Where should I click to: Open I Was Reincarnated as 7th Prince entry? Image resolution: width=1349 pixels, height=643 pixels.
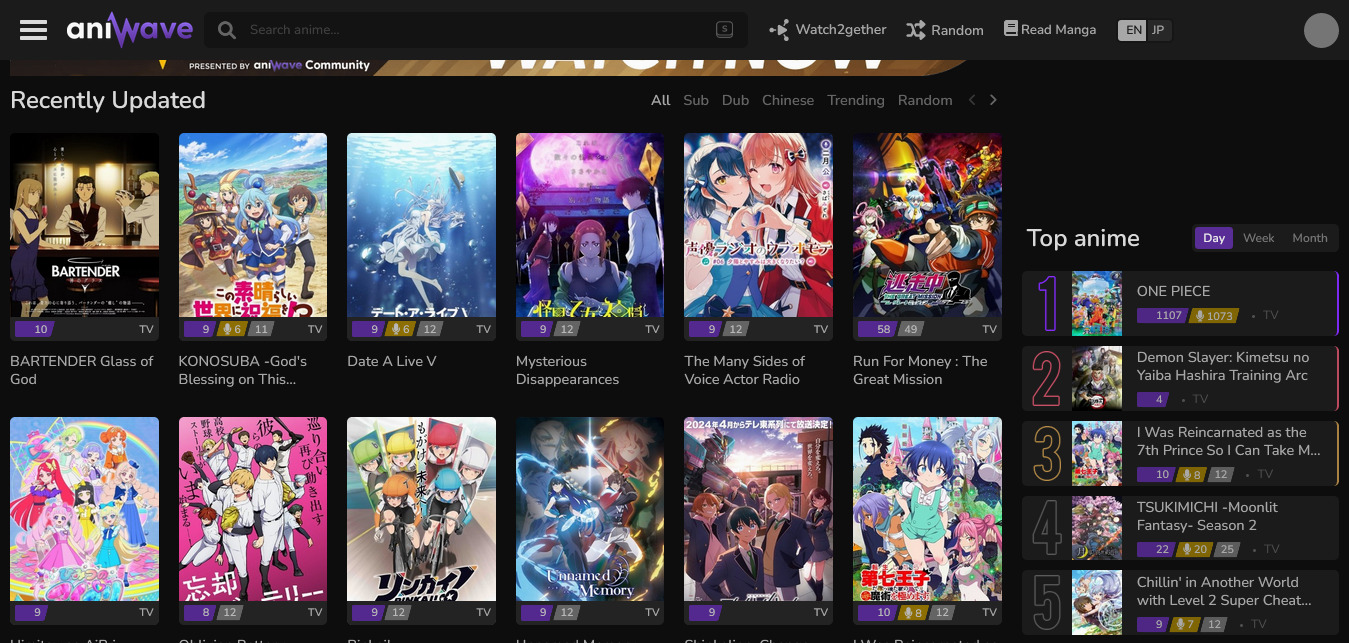[x=1180, y=453]
